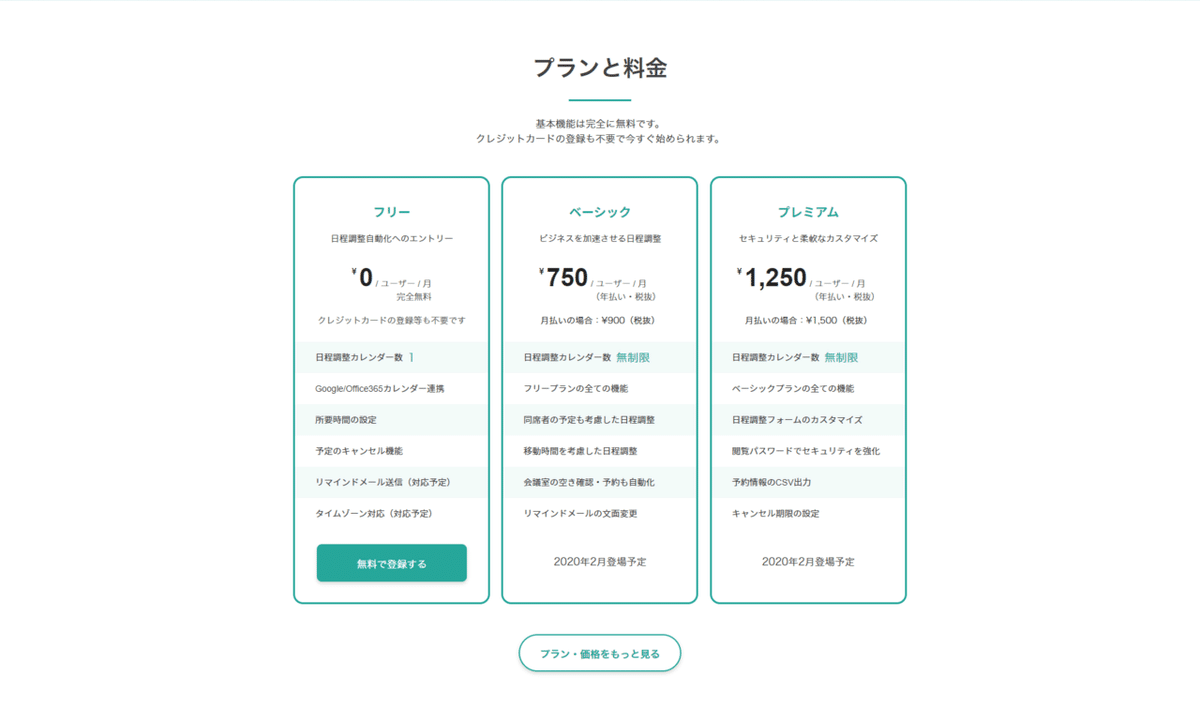The image size is (1200, 706).
Task: Click 2020年2月登場予定 under the プレミアム plan
Action: [x=807, y=562]
